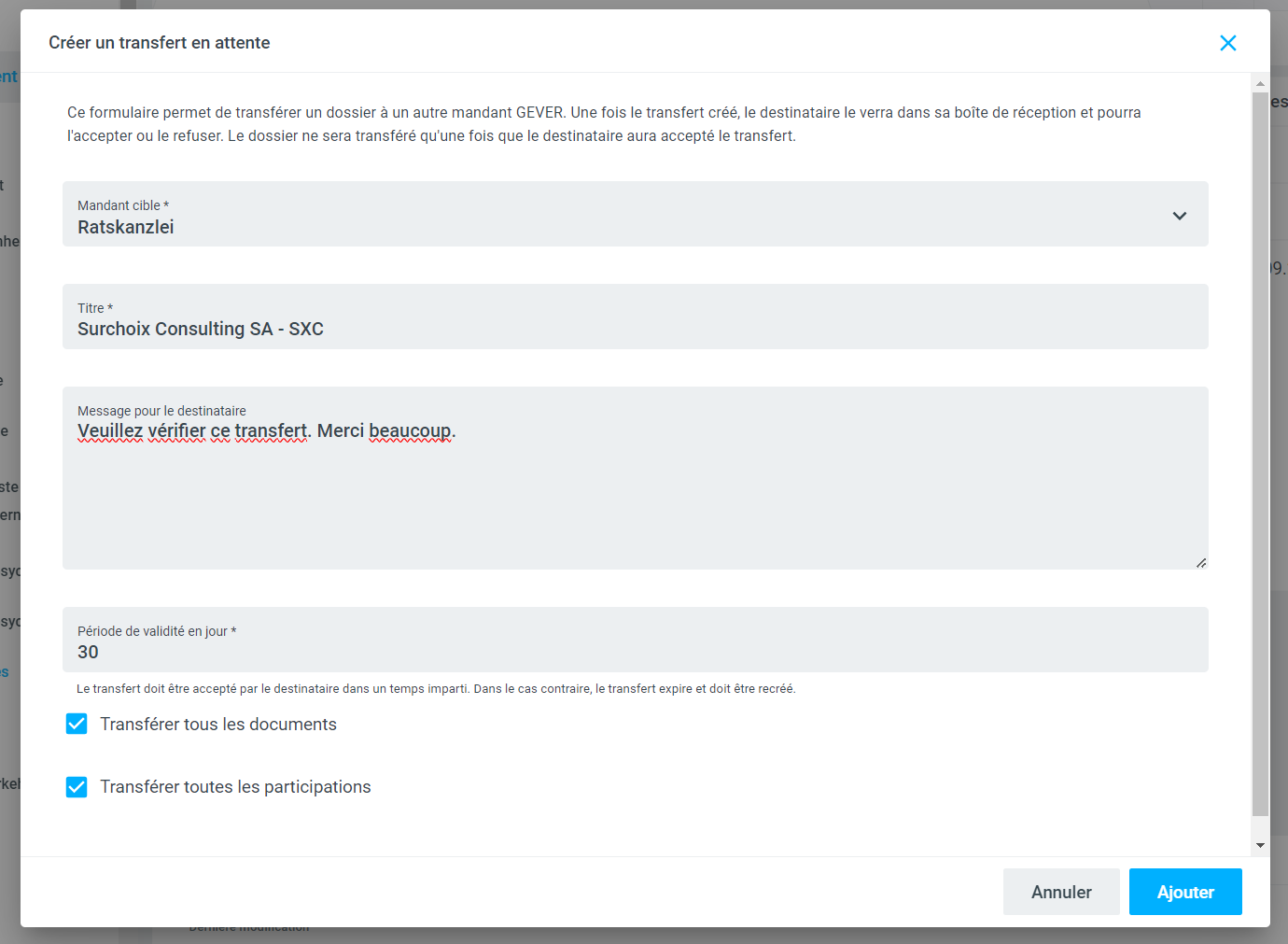Click the scrollbar down arrow

1260,845
